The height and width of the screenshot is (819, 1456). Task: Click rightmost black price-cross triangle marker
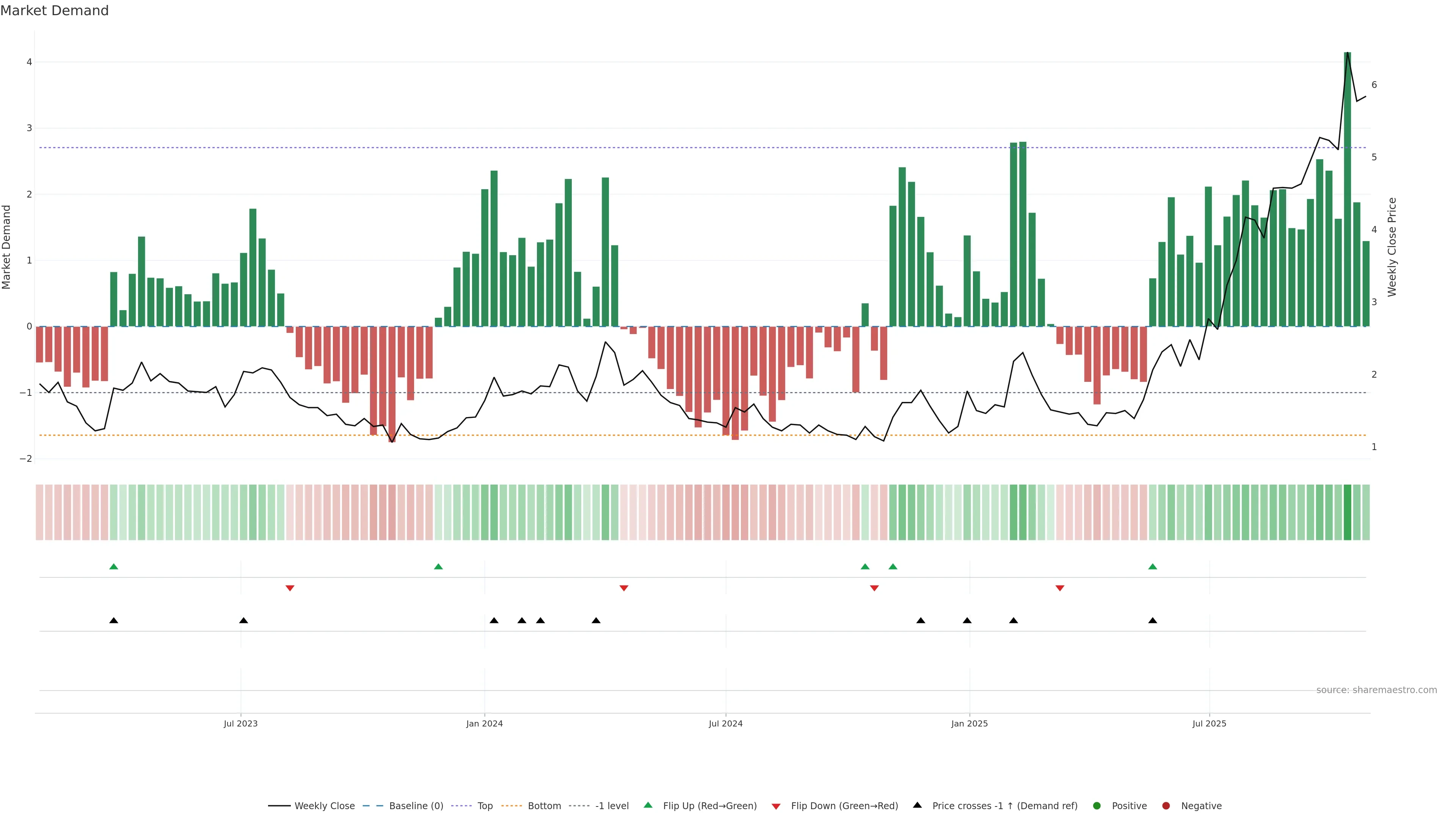(1153, 621)
